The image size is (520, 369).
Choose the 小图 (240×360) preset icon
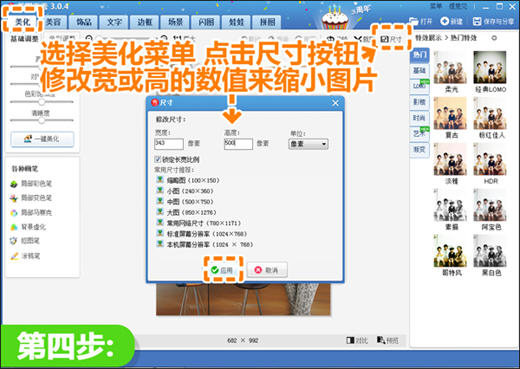(x=160, y=191)
